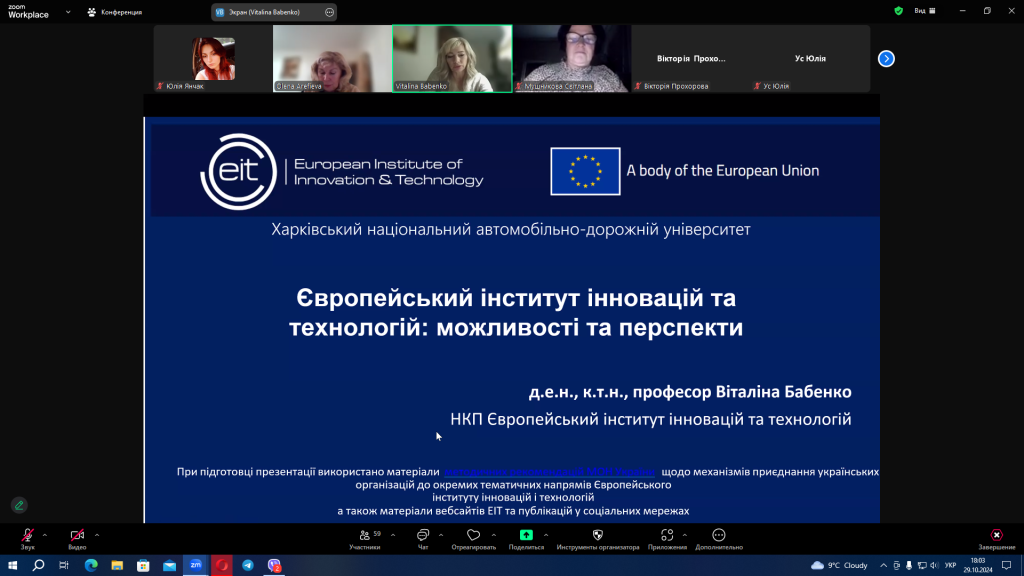1024x576 pixels.
Task: Expand the Приложения options arrow
Action: pyautogui.click(x=684, y=536)
